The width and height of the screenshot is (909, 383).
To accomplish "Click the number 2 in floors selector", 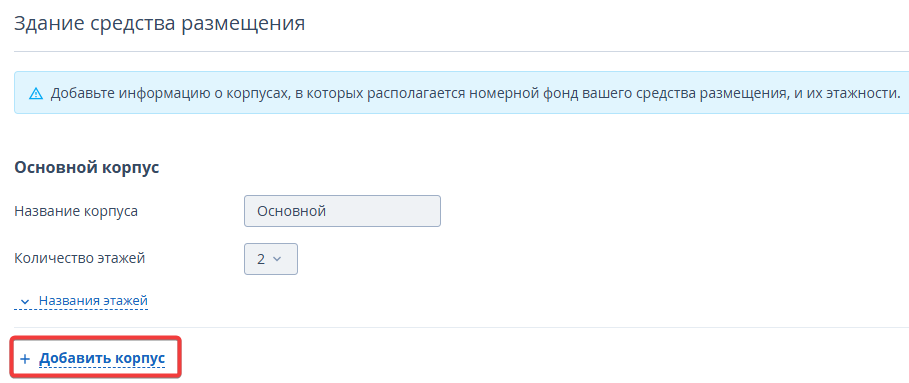I will coord(261,259).
